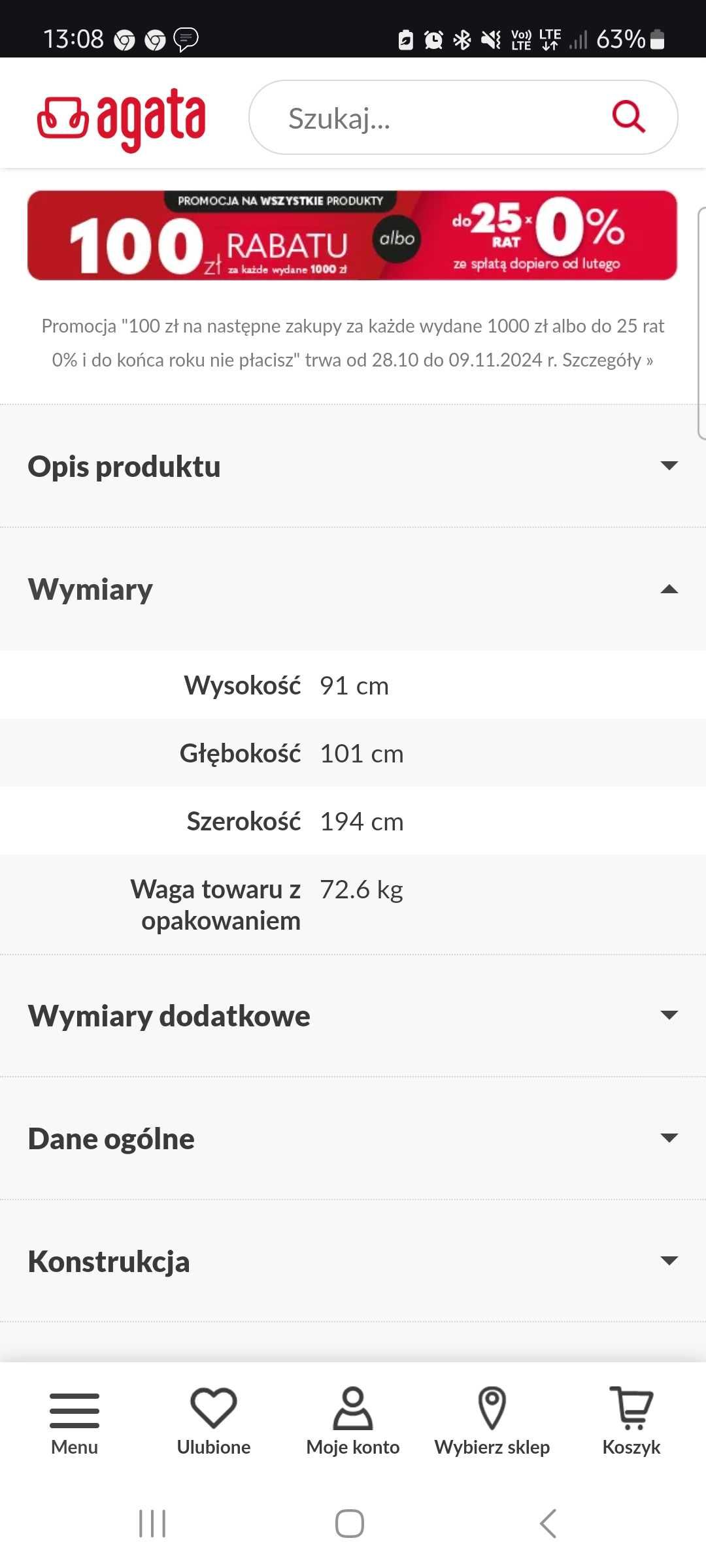Tap the Android home button
Screen dimensions: 706x1568
(x=350, y=1524)
